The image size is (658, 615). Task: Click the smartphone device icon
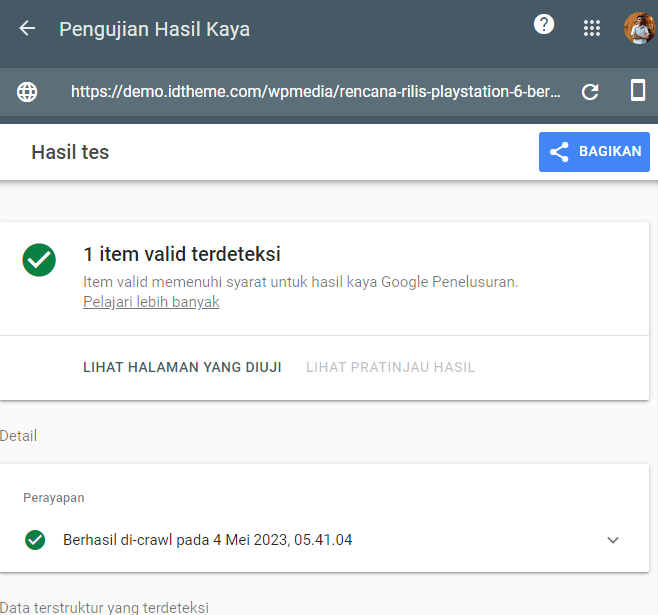click(x=638, y=90)
